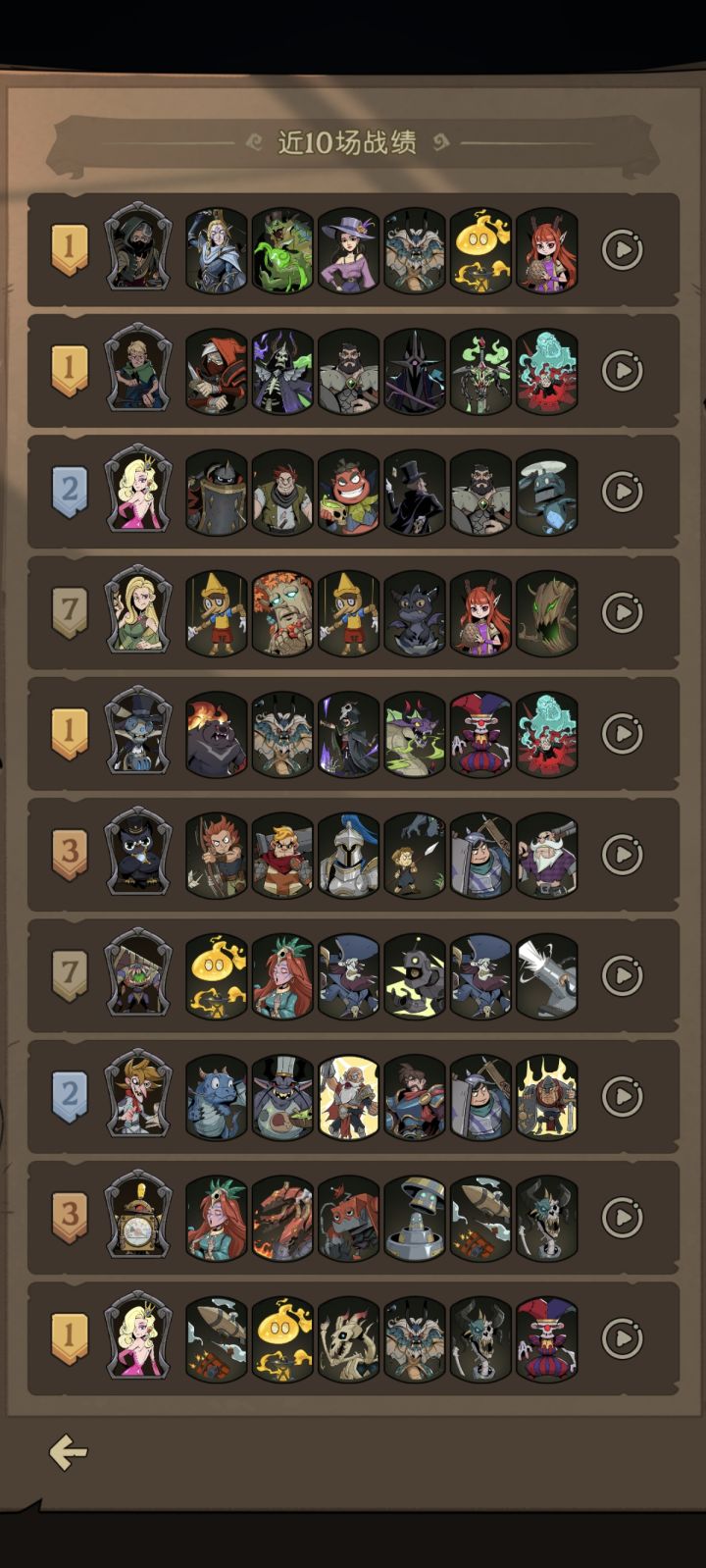Click the purple witch-hat lady minion
The image size is (706, 1568).
(348, 250)
